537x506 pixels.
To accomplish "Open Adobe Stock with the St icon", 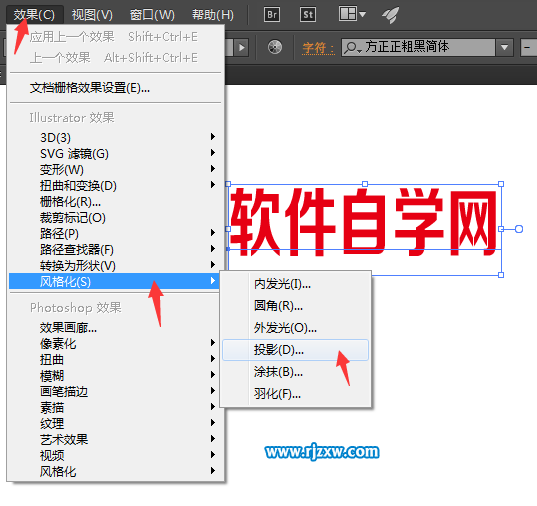I will tap(308, 14).
